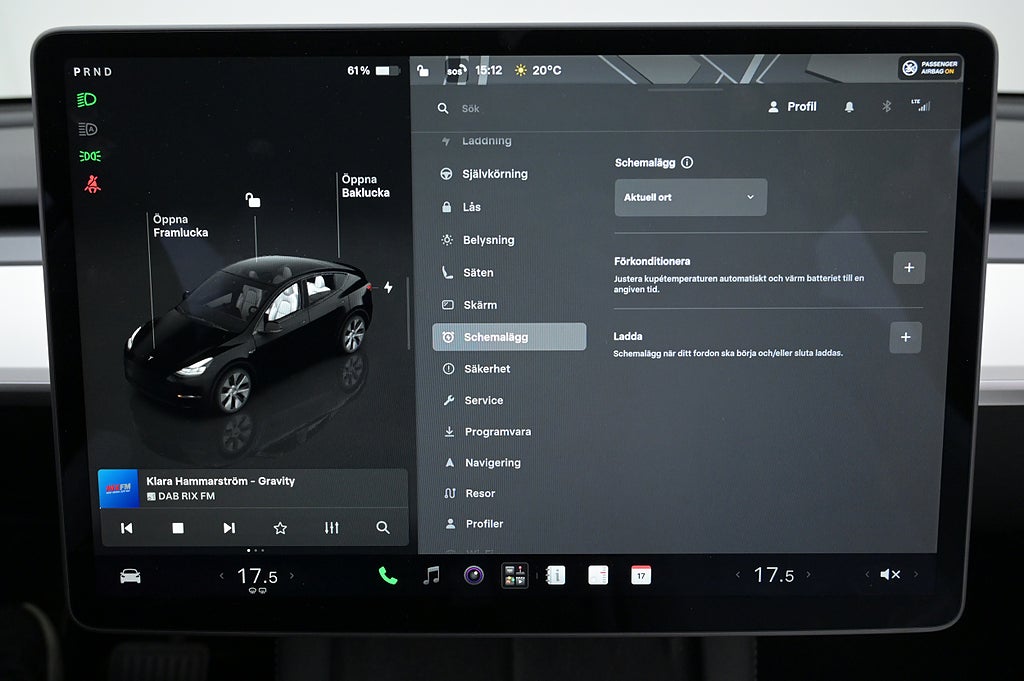Tap the car controls icon
The width and height of the screenshot is (1024, 681).
(x=130, y=576)
